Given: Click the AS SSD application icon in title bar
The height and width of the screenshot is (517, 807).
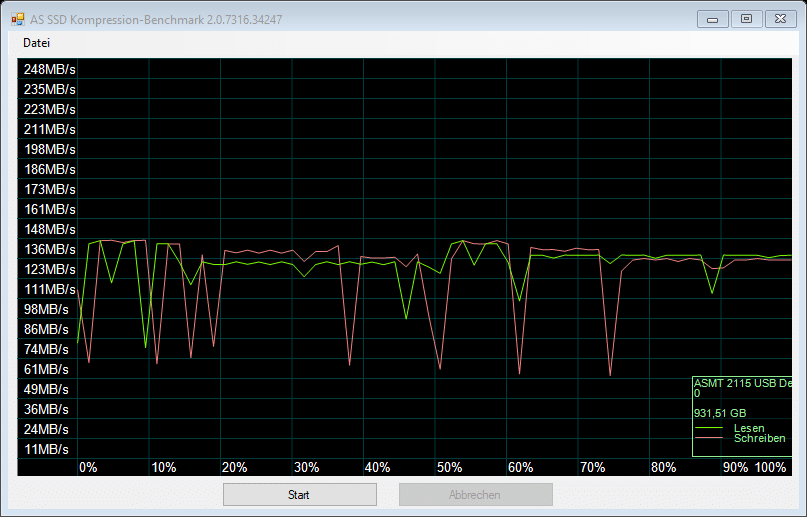Looking at the screenshot, I should pyautogui.click(x=18, y=18).
